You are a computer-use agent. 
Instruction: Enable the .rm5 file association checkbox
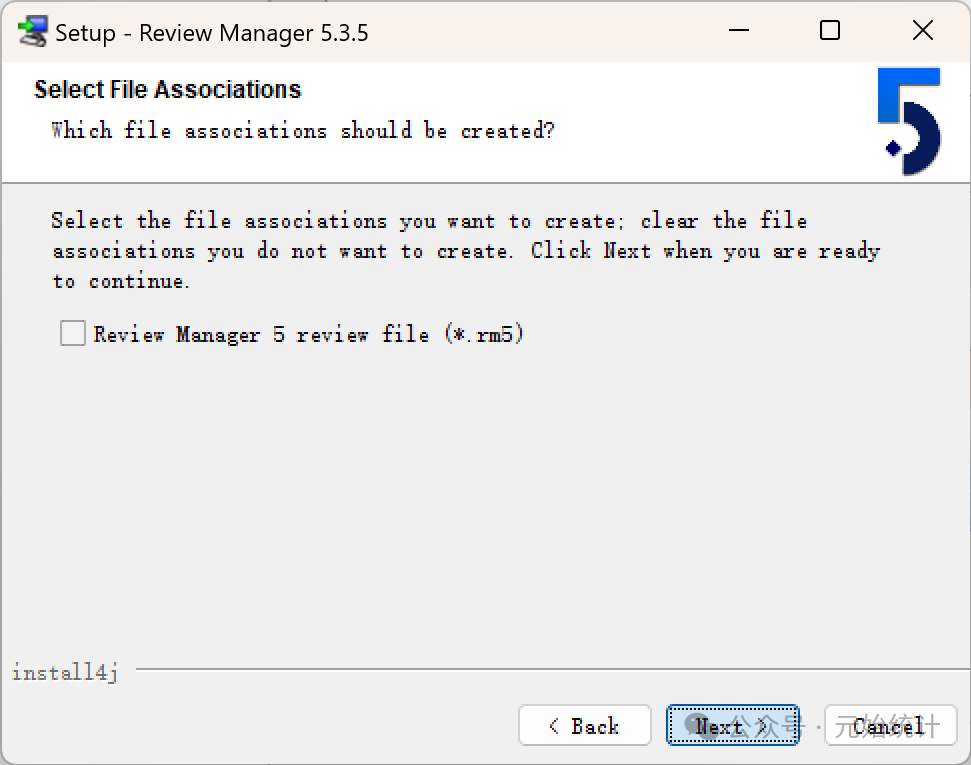(73, 333)
